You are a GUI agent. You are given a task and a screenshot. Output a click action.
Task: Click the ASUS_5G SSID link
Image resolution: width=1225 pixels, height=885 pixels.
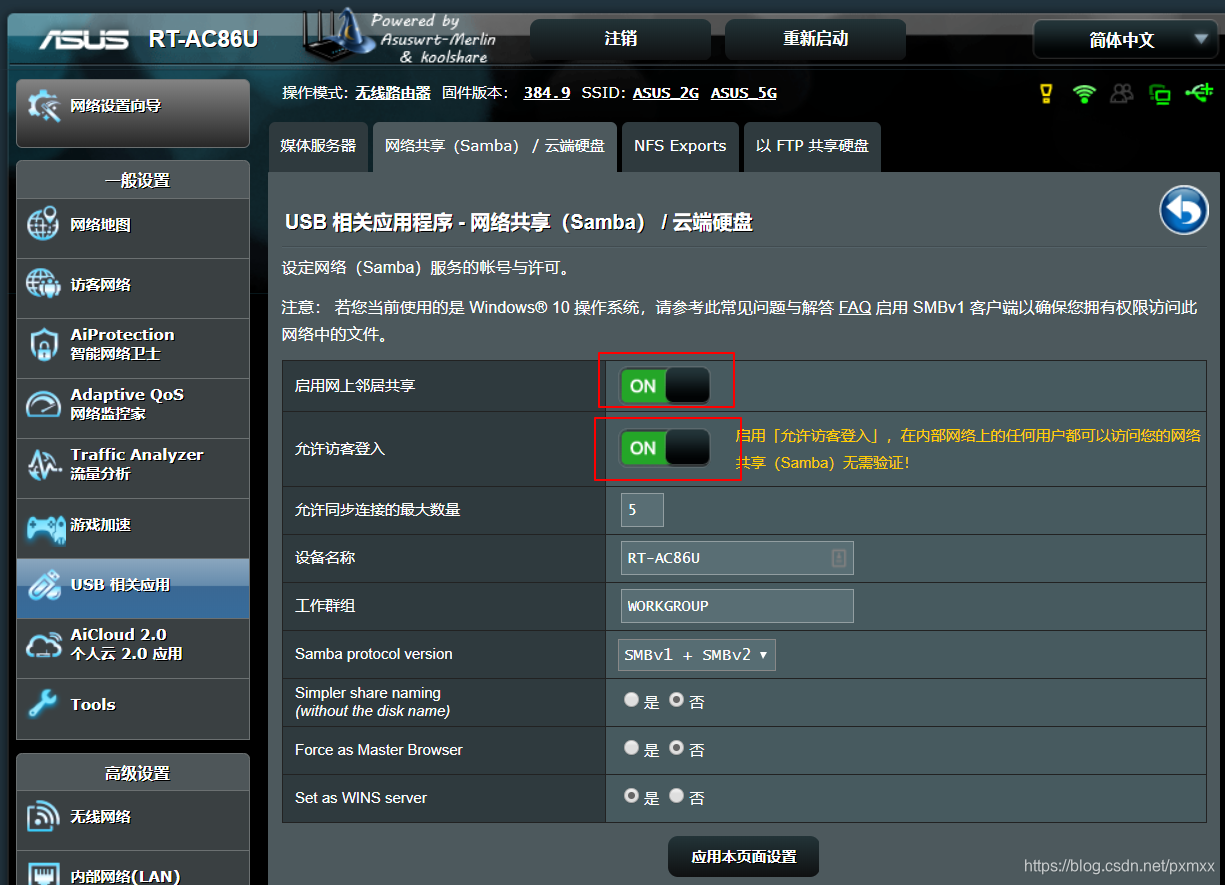coord(744,93)
